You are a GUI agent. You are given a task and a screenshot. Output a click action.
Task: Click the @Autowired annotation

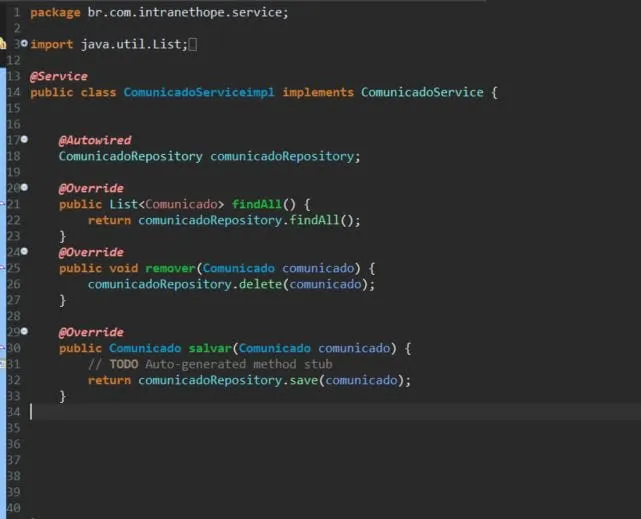coord(94,140)
